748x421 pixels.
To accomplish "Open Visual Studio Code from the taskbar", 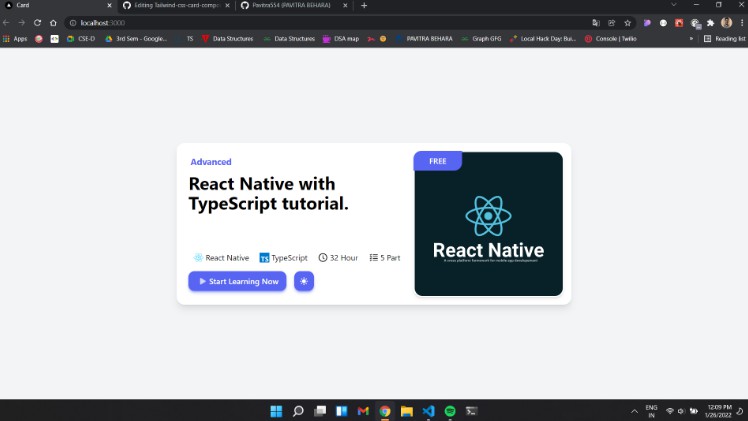I will (x=428, y=411).
